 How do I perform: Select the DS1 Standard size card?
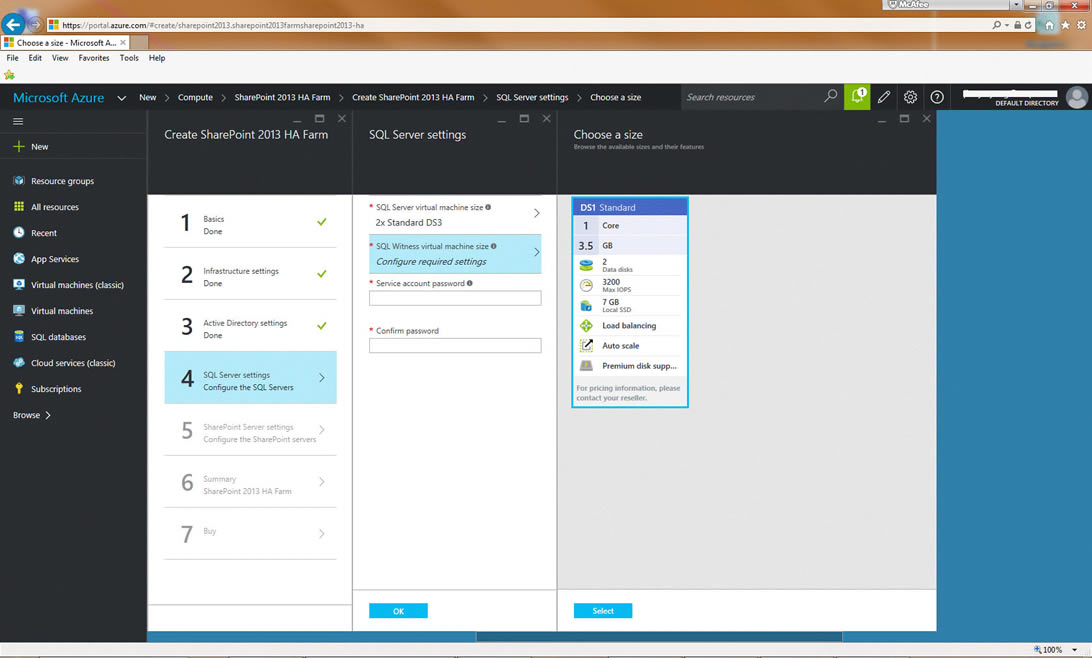pos(630,301)
